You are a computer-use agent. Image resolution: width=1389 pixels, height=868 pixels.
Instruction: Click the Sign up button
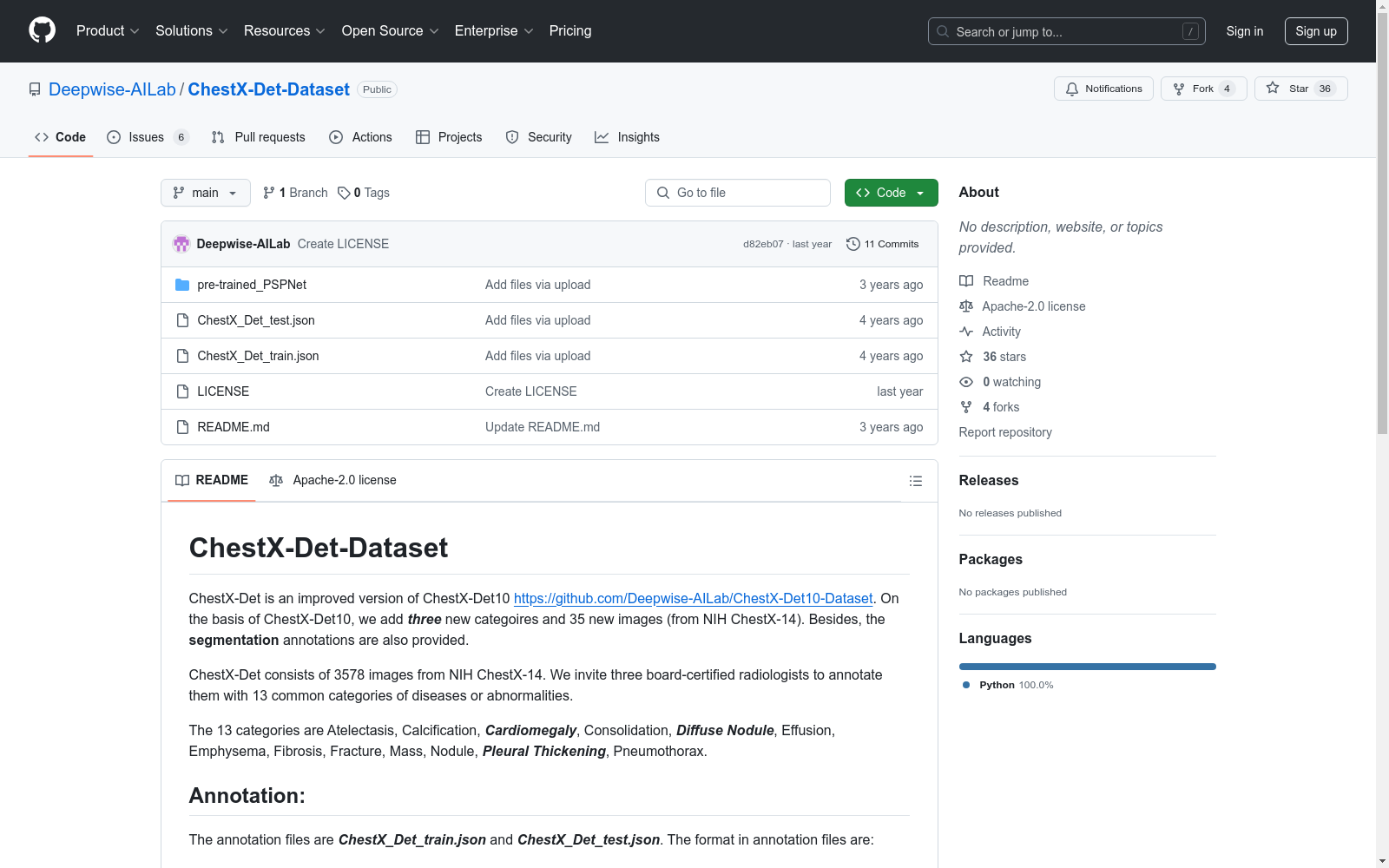point(1316,31)
